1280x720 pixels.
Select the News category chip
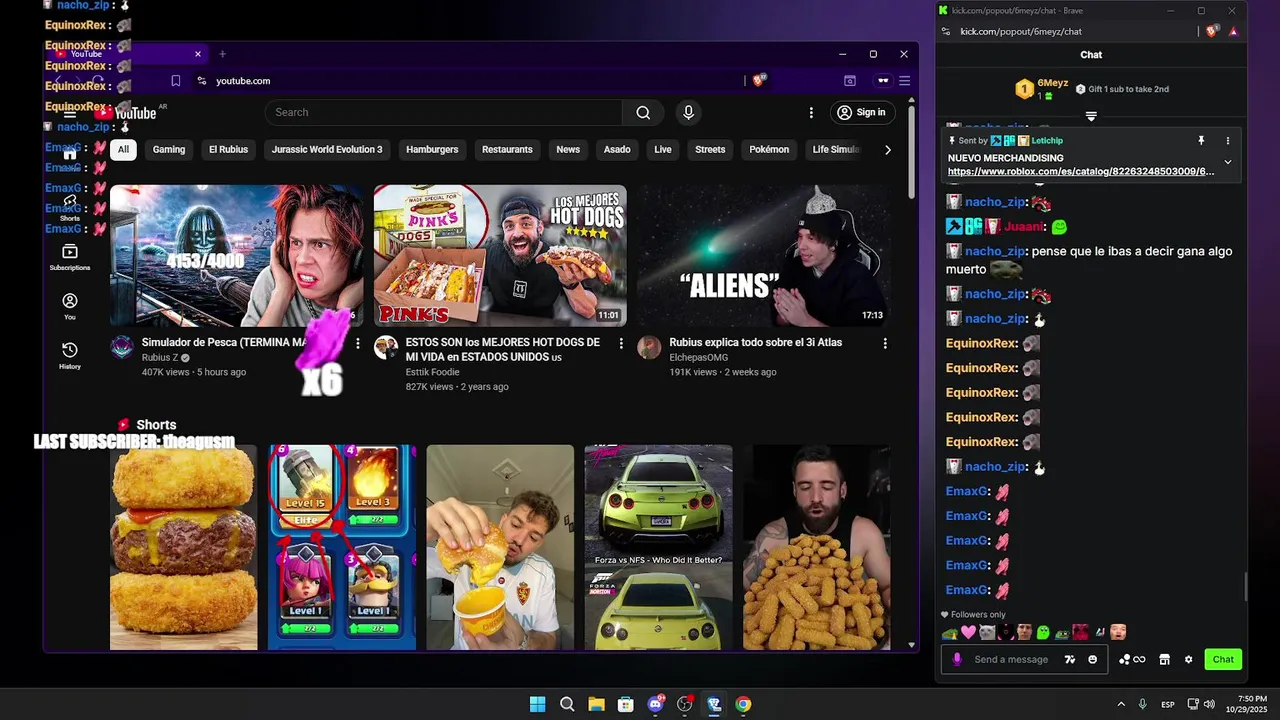coord(568,149)
